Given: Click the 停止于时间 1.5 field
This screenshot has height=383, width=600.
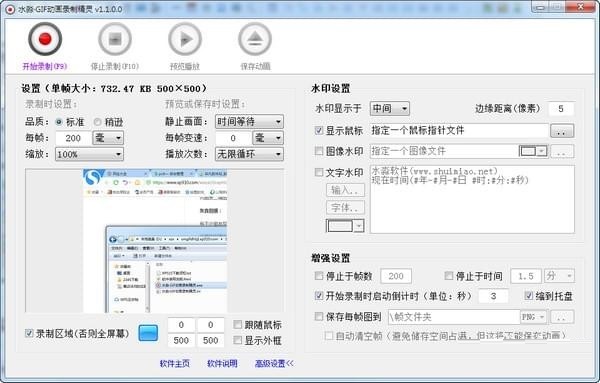Looking at the screenshot, I should [x=526, y=276].
